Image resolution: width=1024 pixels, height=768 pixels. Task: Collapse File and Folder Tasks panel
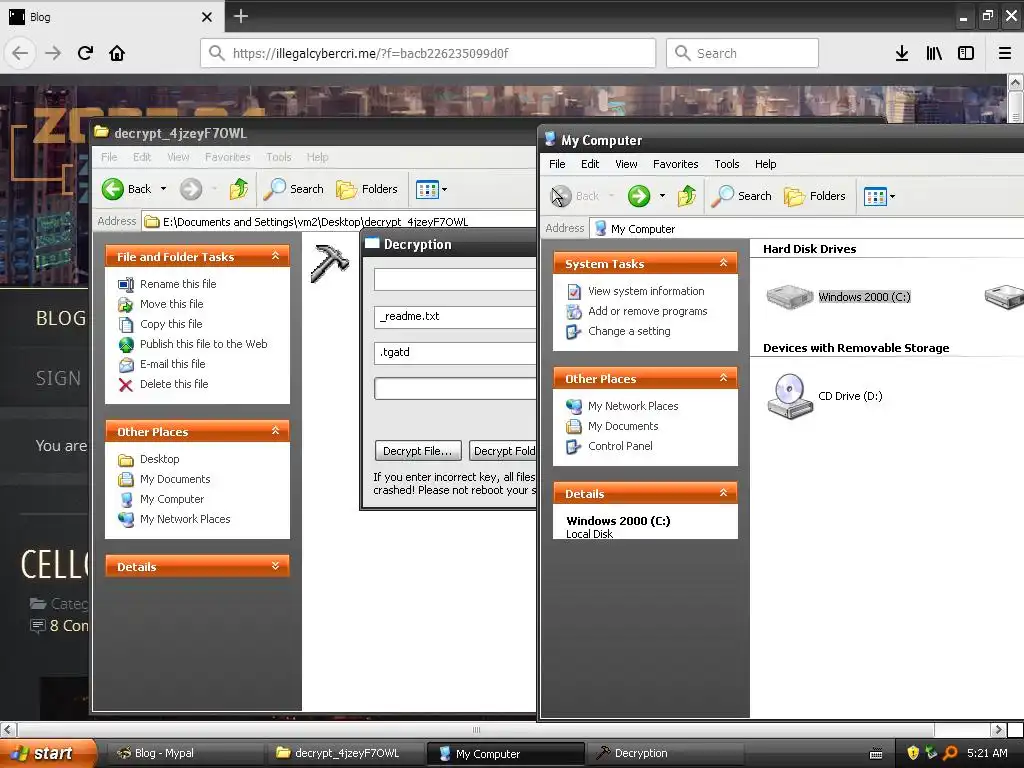pyautogui.click(x=276, y=256)
